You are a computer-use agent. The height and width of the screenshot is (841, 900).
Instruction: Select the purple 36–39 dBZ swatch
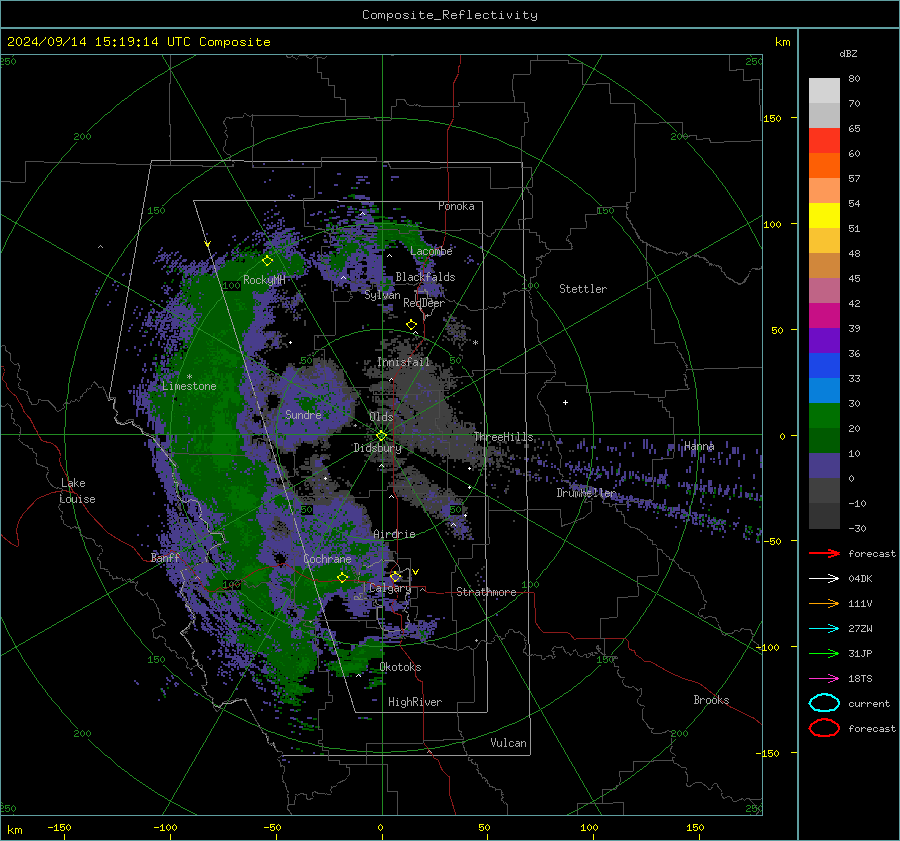(824, 340)
